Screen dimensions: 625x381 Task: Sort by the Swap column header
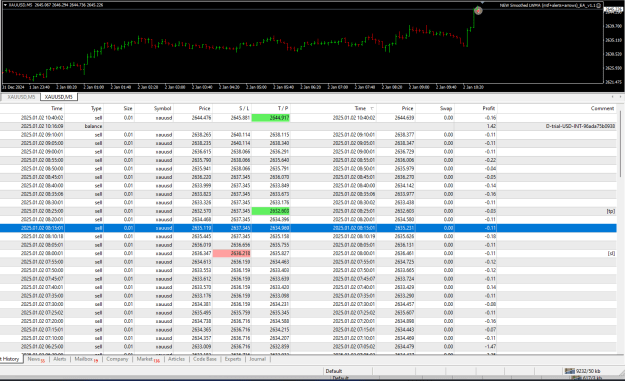point(446,108)
